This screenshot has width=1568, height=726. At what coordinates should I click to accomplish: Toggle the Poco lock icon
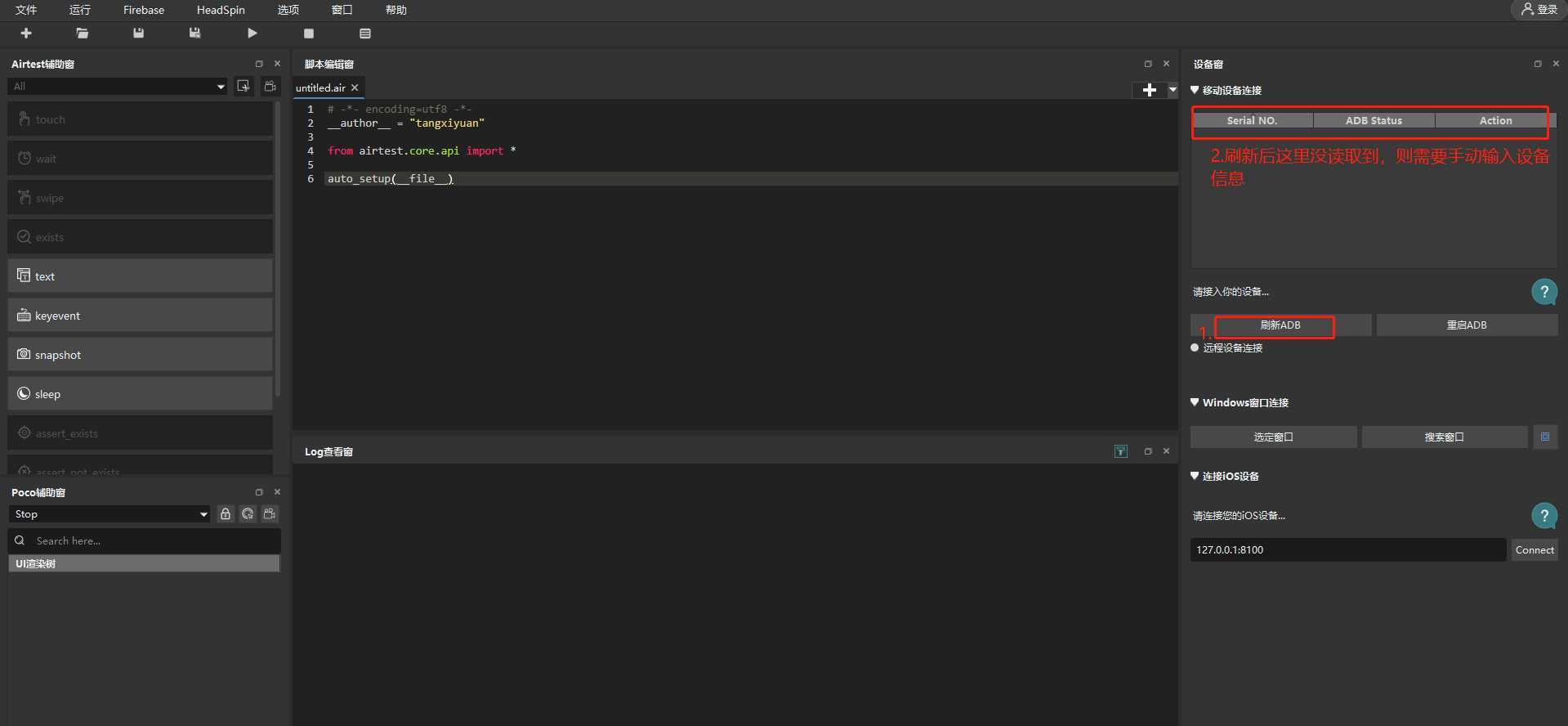(226, 513)
